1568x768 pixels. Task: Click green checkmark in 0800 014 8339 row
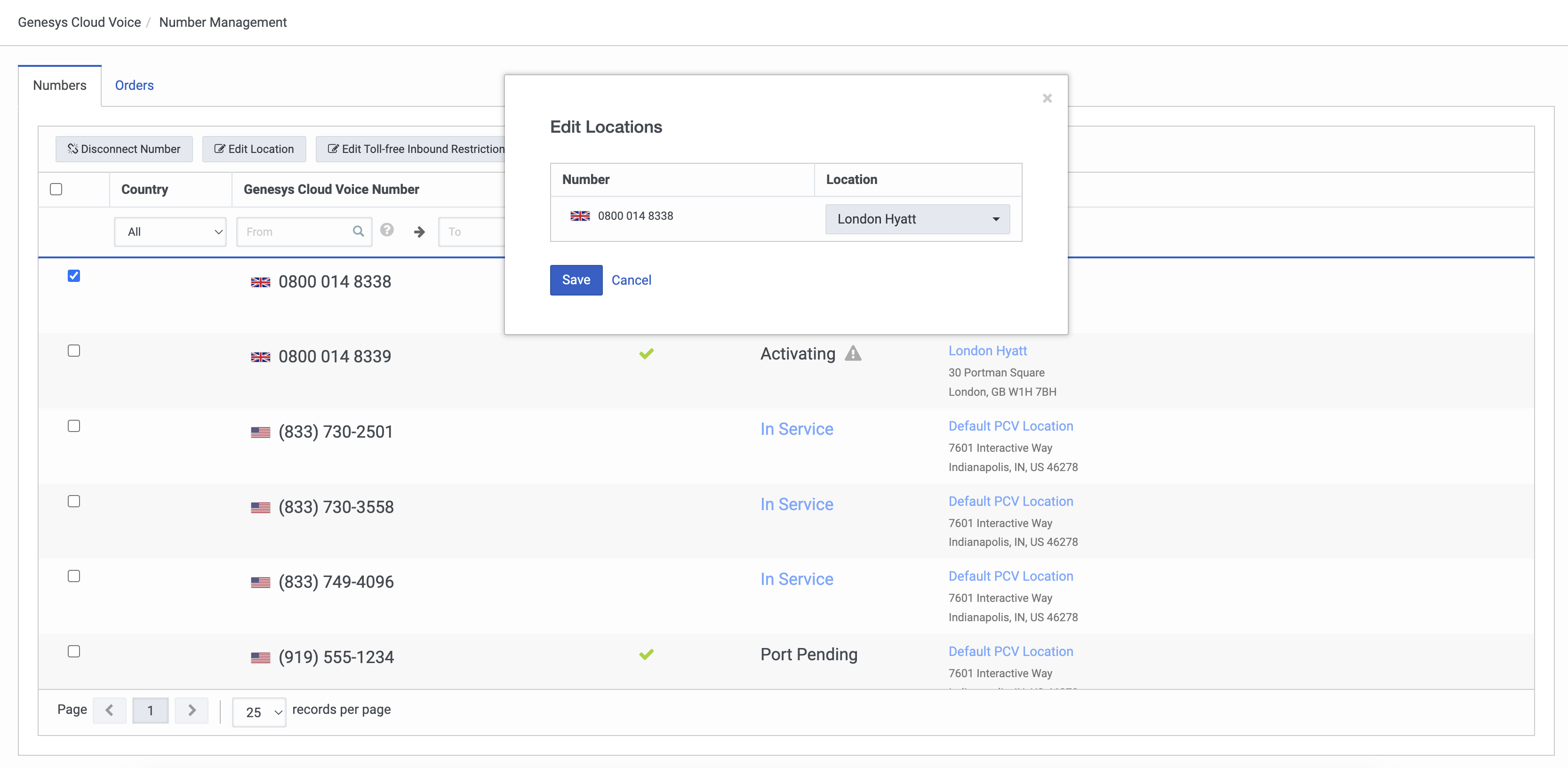[x=646, y=353]
